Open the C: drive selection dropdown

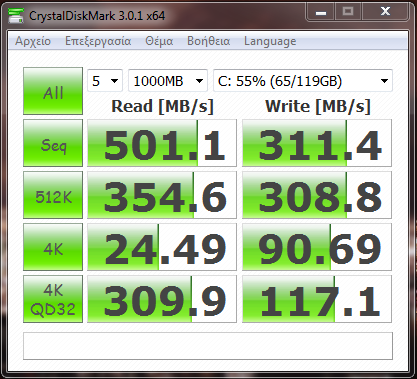click(x=303, y=81)
